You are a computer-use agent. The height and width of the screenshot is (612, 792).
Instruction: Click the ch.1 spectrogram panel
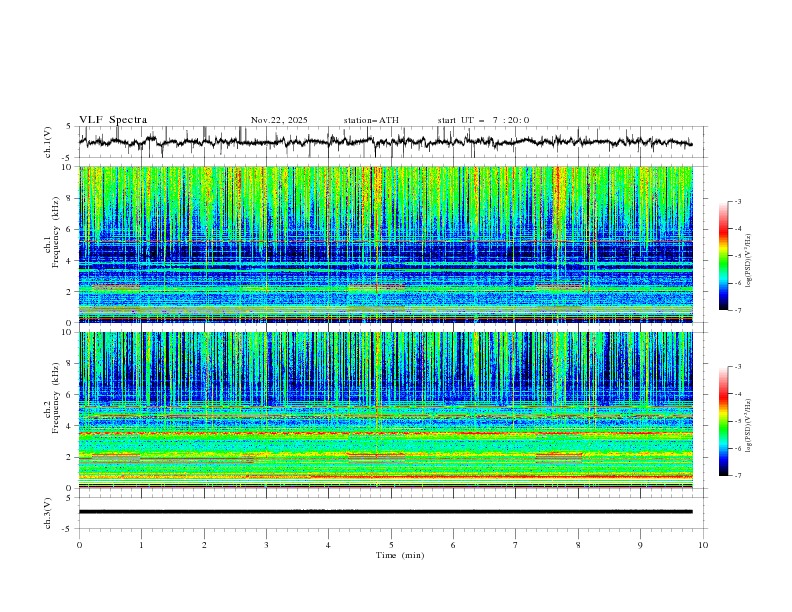386,244
